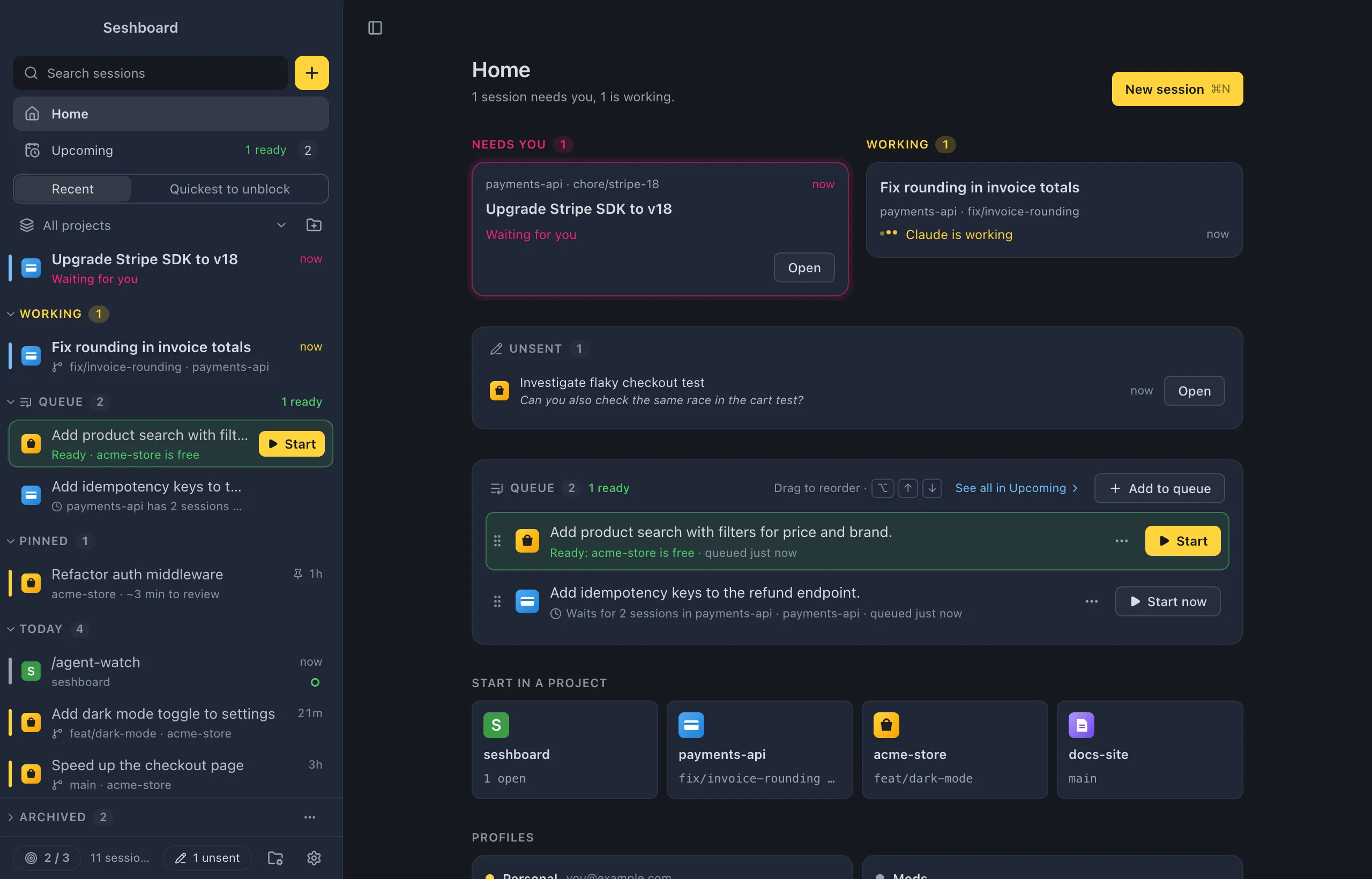The image size is (1372, 879).
Task: Click See all in Upcoming link
Action: pos(1017,488)
